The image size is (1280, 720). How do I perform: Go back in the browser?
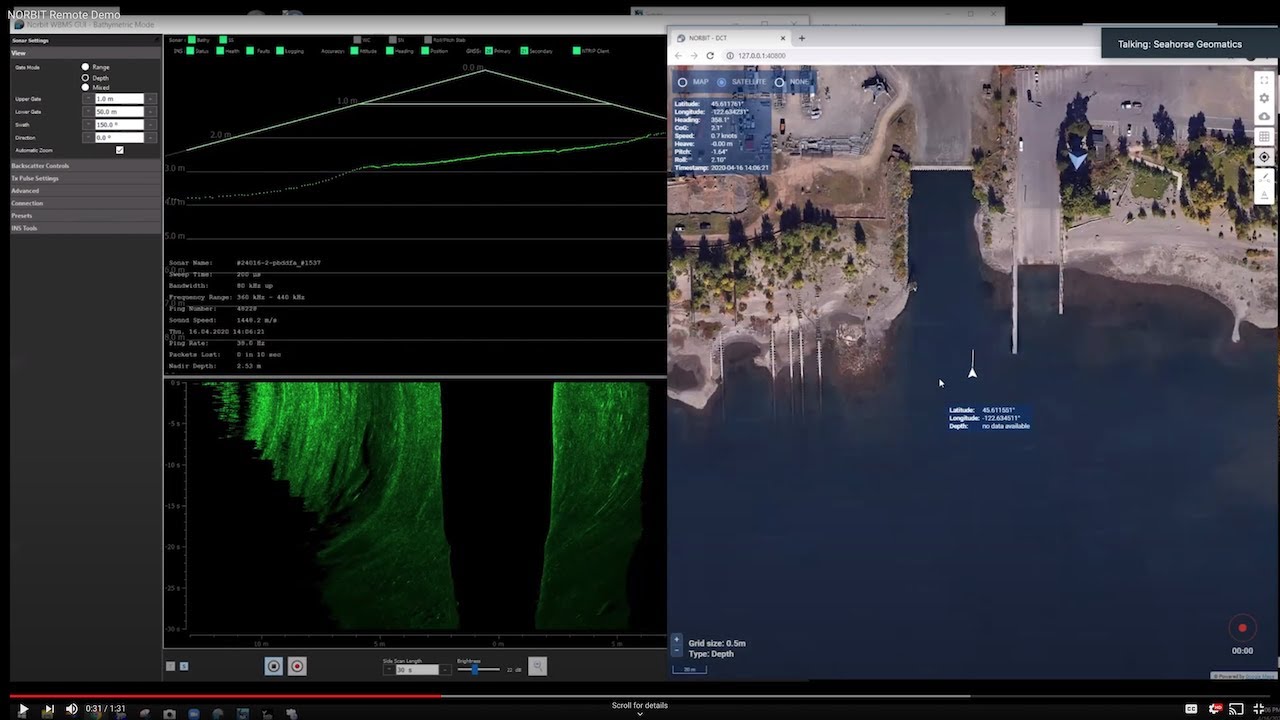[x=679, y=56]
